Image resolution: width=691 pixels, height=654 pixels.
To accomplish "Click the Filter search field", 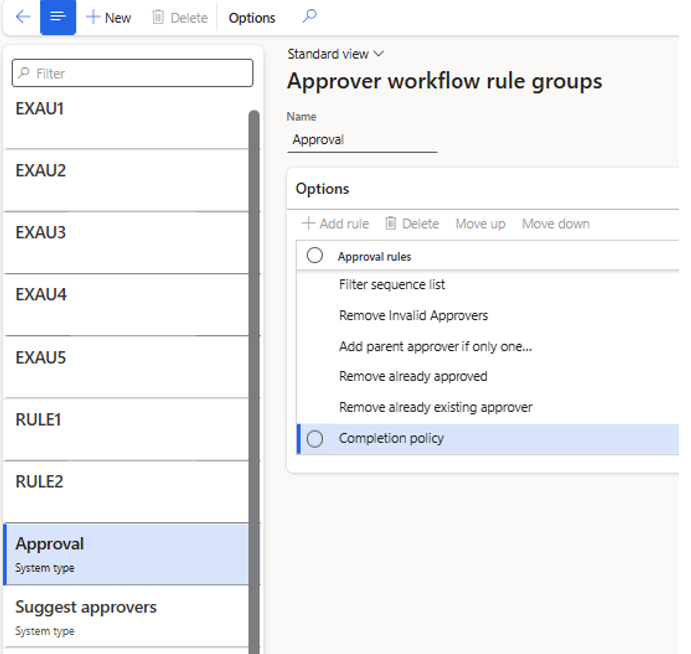I will point(133,73).
